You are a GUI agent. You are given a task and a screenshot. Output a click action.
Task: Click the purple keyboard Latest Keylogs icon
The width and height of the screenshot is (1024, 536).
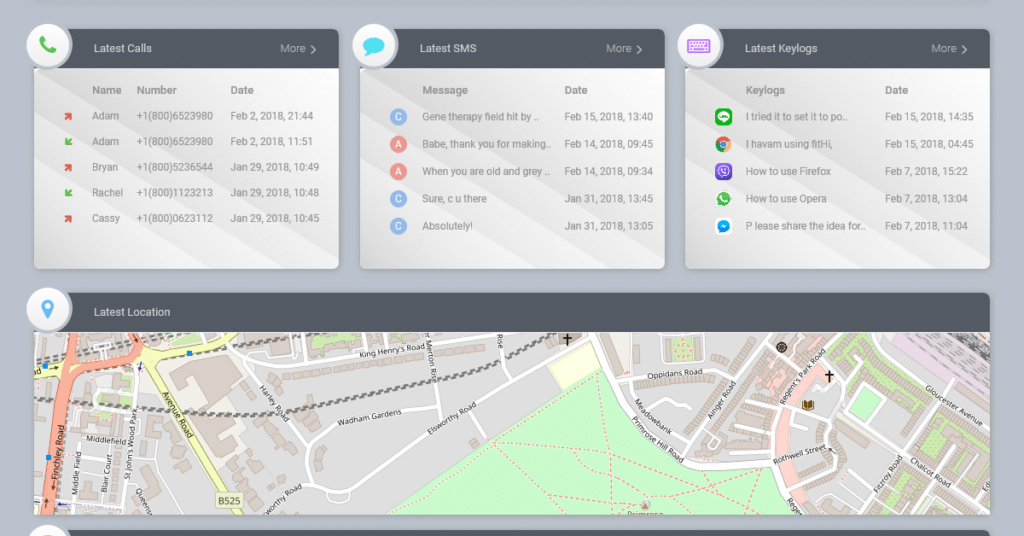click(x=699, y=46)
